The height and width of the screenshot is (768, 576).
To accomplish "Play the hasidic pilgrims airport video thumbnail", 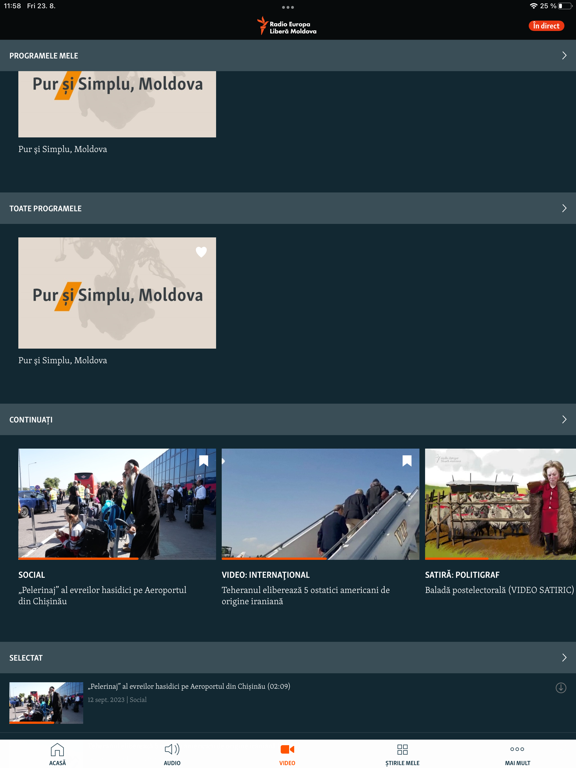I will [117, 504].
